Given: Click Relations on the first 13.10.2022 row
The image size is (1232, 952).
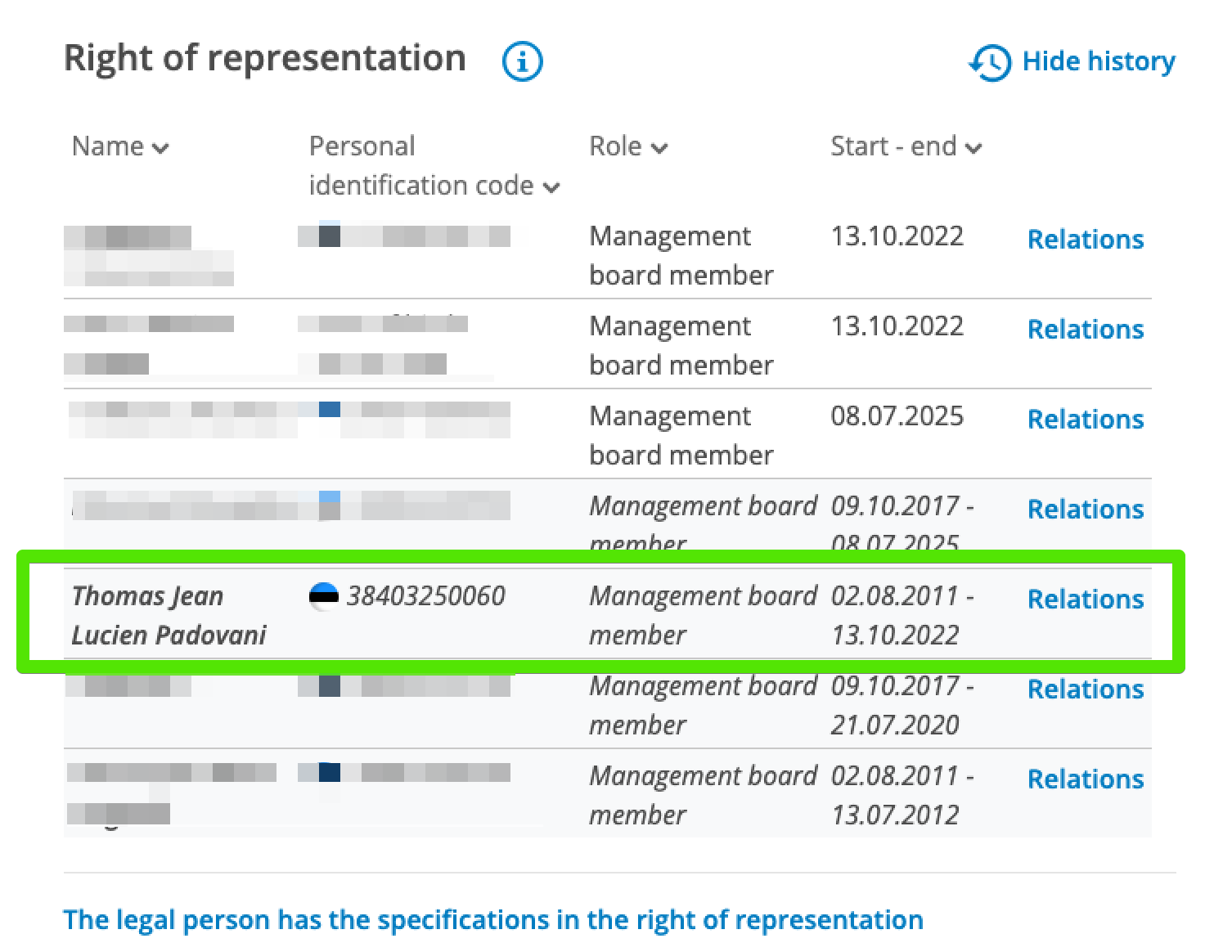Looking at the screenshot, I should 1085,239.
